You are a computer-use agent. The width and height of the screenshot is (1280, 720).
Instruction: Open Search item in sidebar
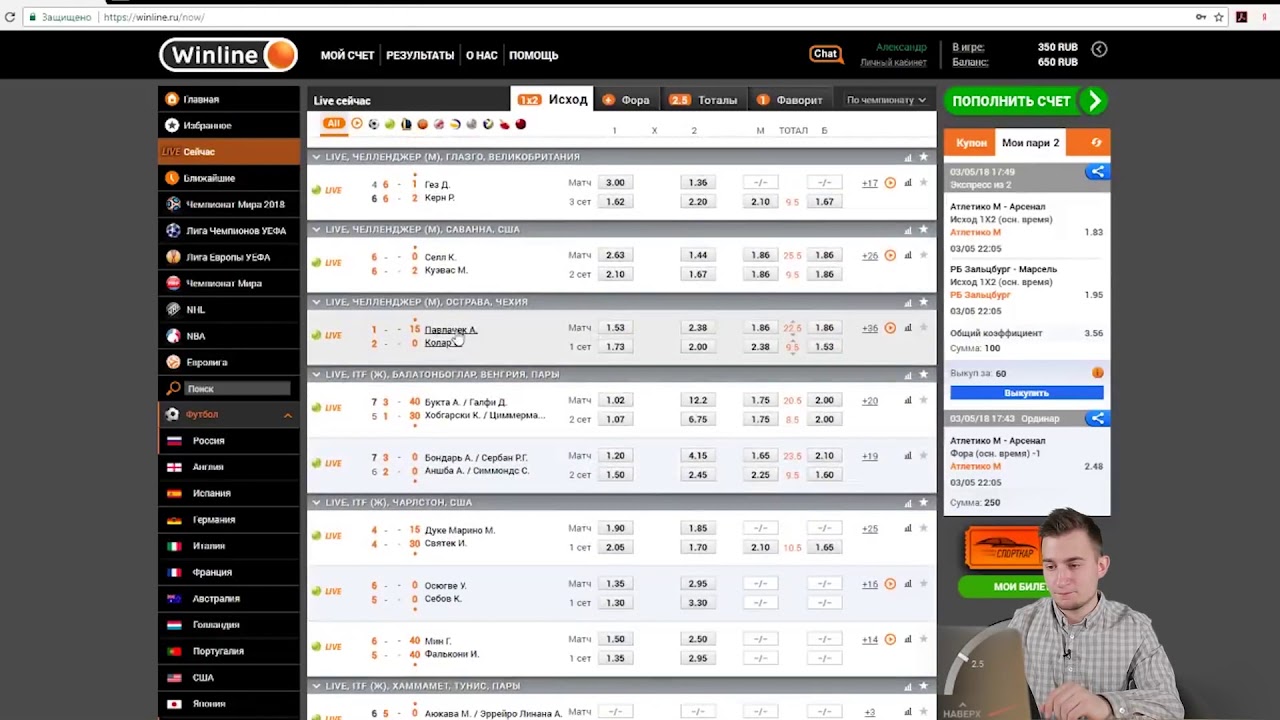point(230,388)
